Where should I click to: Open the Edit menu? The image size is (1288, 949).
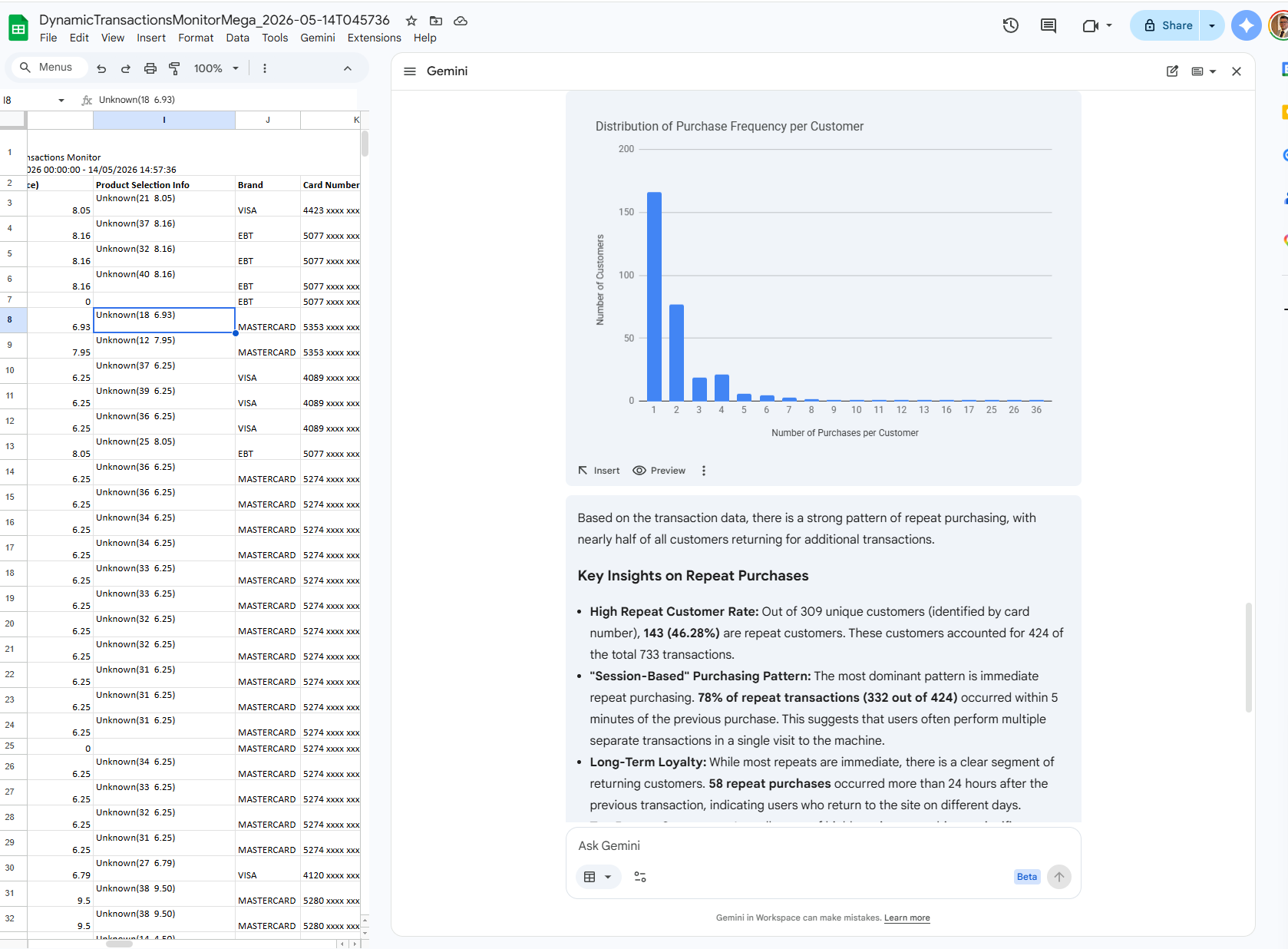pyautogui.click(x=79, y=38)
